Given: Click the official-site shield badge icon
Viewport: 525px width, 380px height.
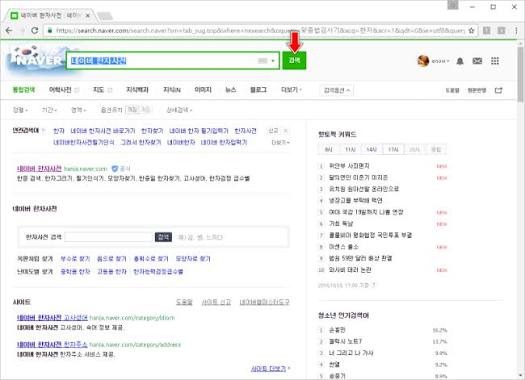Looking at the screenshot, I should (x=115, y=168).
